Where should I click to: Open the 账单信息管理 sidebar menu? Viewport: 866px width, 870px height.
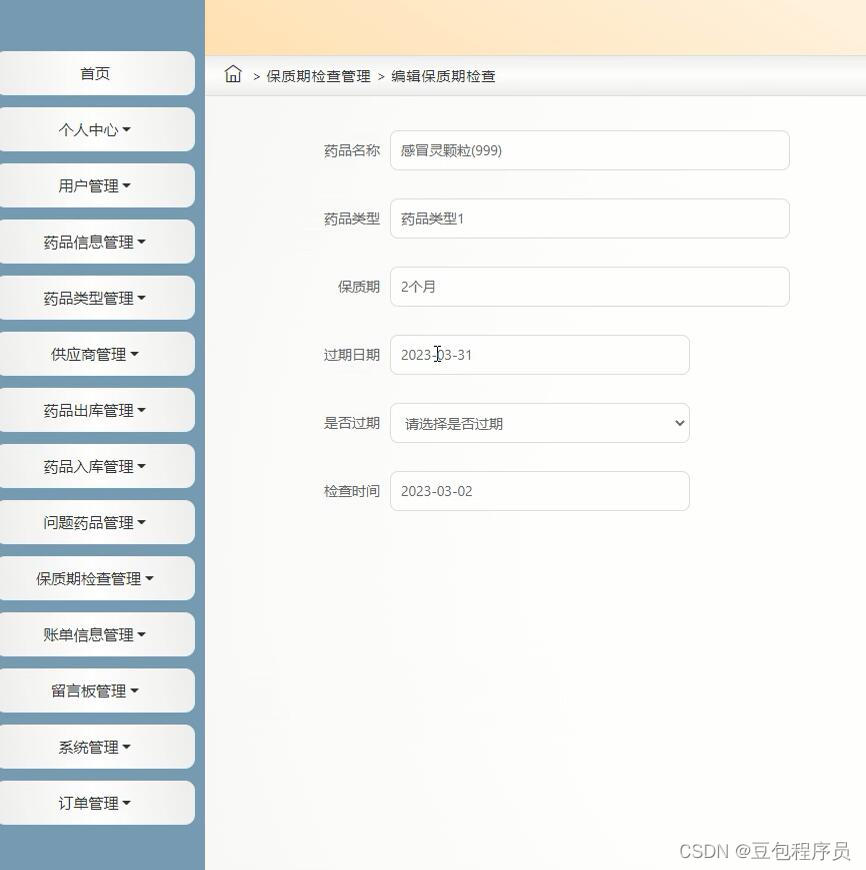pos(96,634)
